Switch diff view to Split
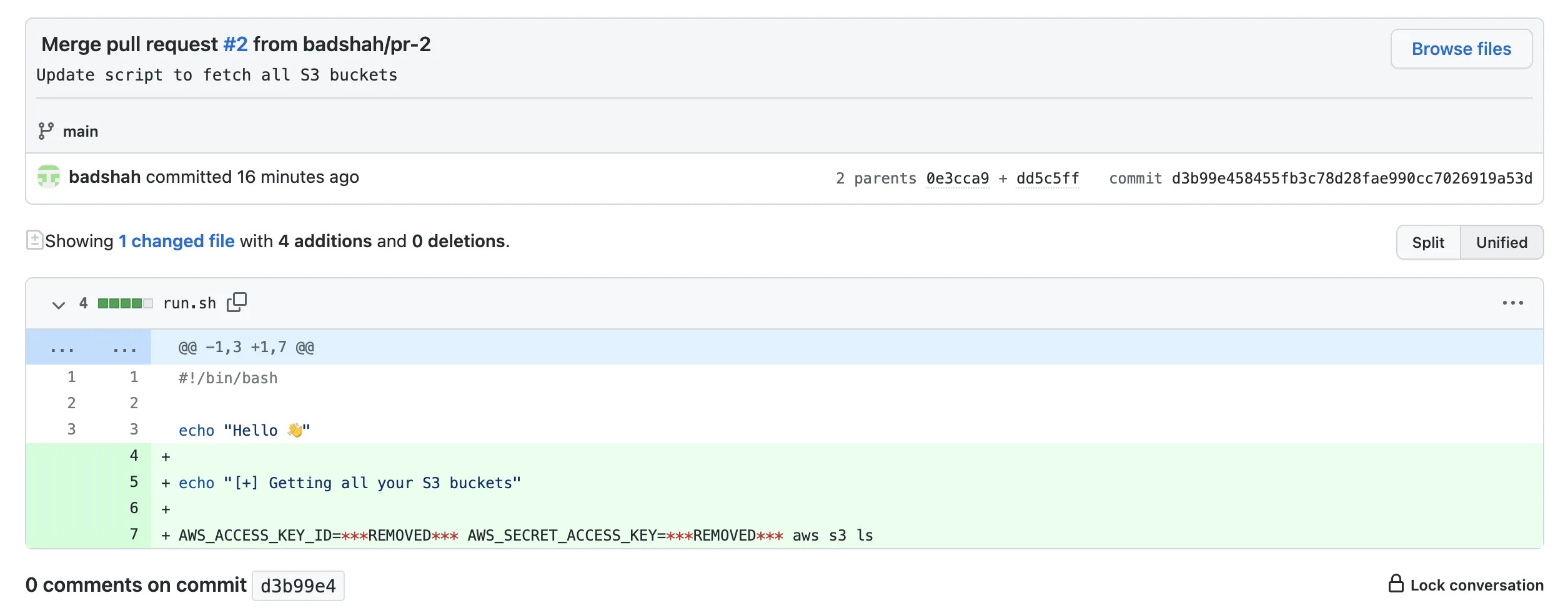 click(x=1428, y=242)
